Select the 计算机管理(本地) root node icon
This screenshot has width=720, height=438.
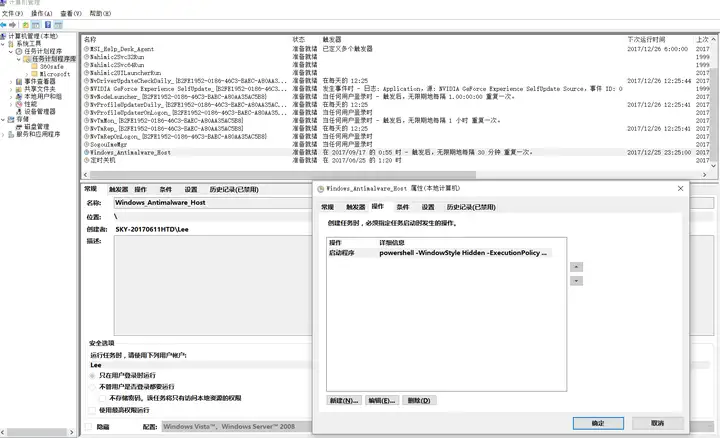coord(4,36)
